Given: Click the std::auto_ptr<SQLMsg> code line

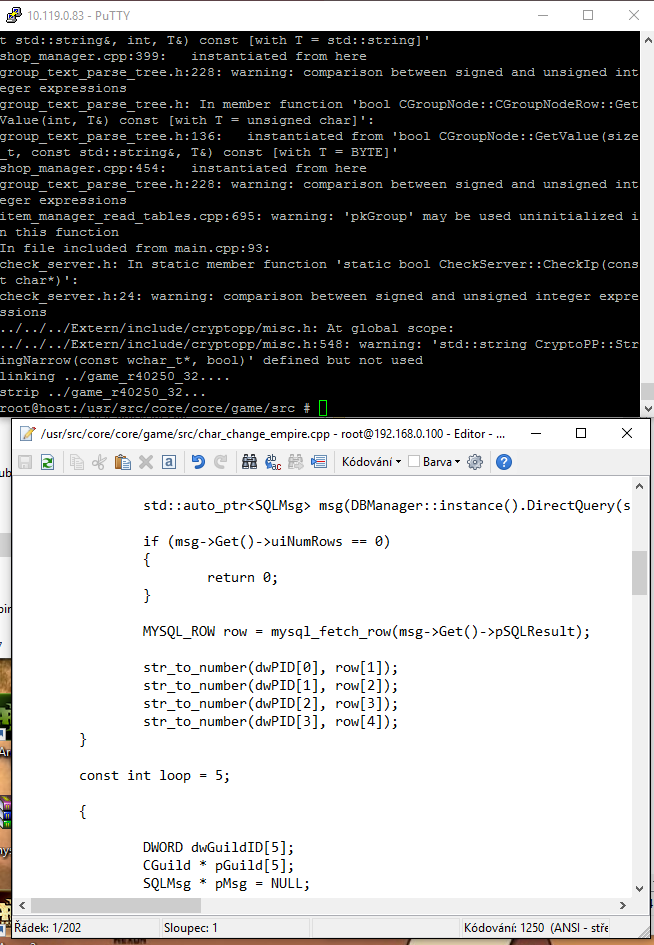Looking at the screenshot, I should coord(386,506).
